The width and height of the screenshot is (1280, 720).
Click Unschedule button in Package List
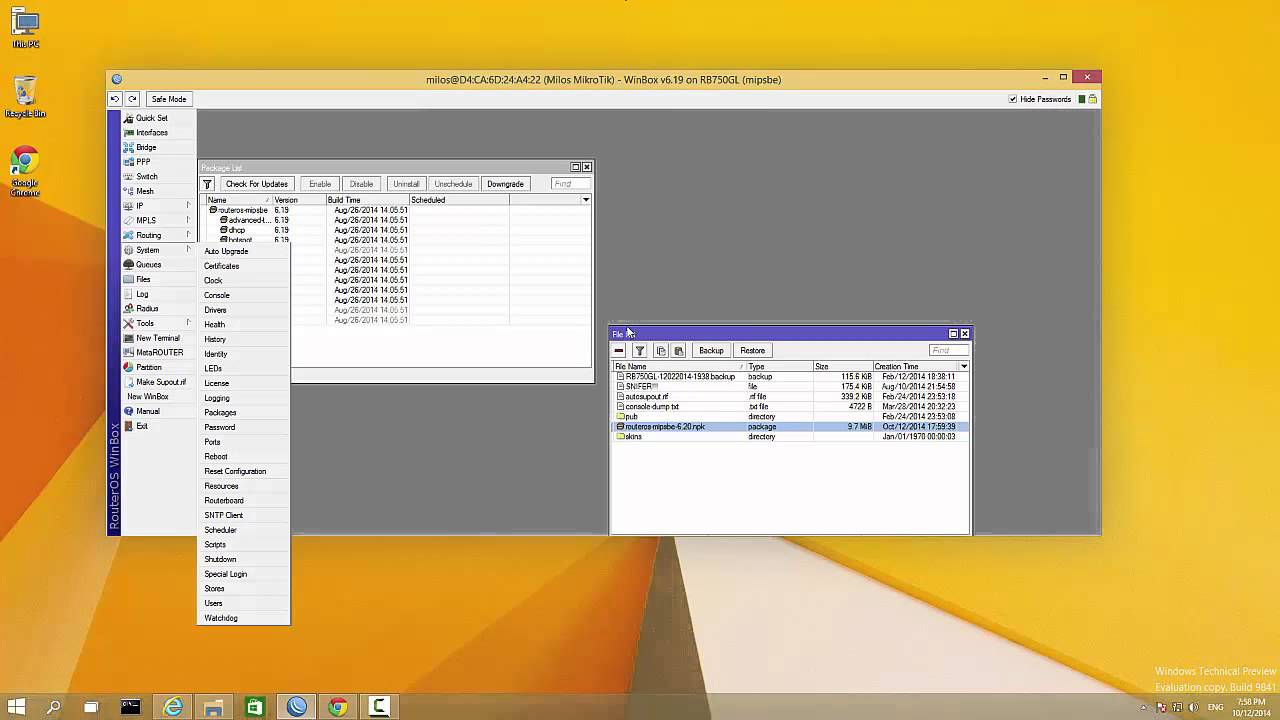(453, 184)
